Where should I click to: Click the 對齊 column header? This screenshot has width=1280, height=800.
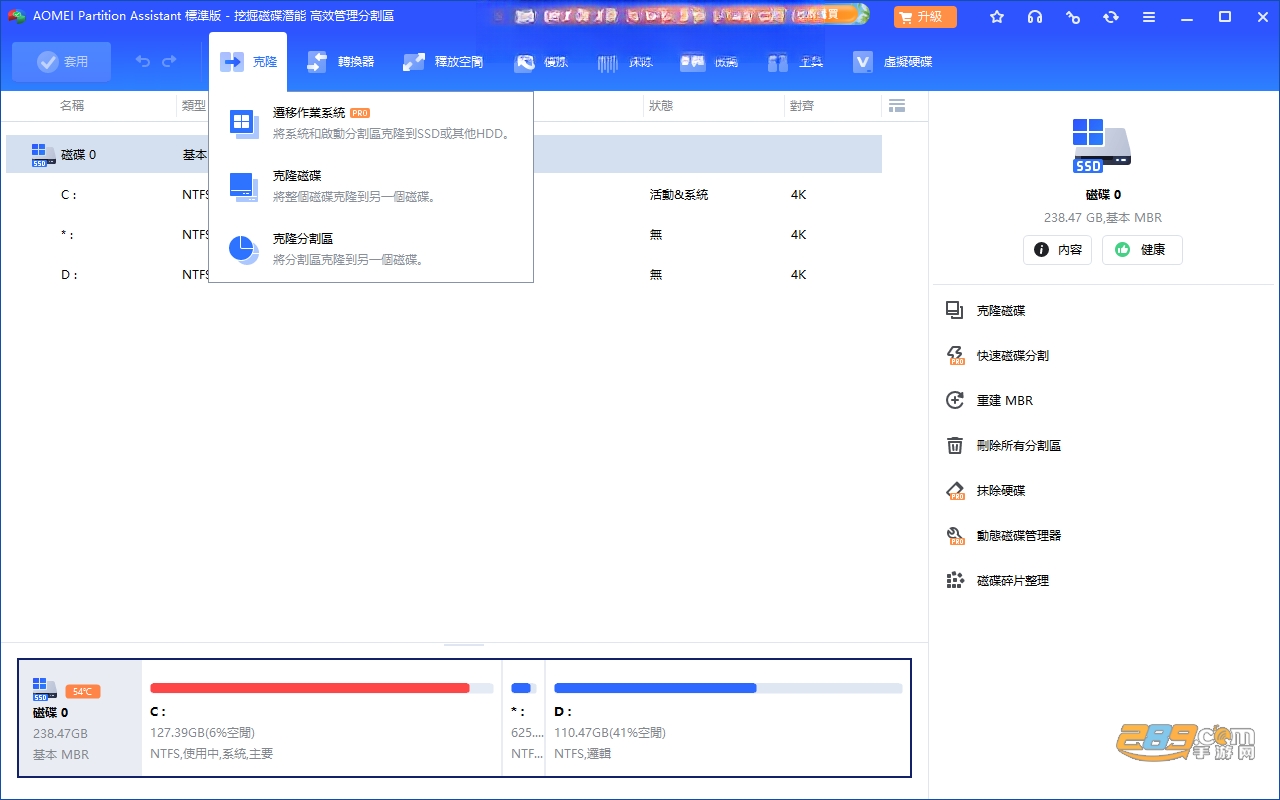[x=802, y=106]
